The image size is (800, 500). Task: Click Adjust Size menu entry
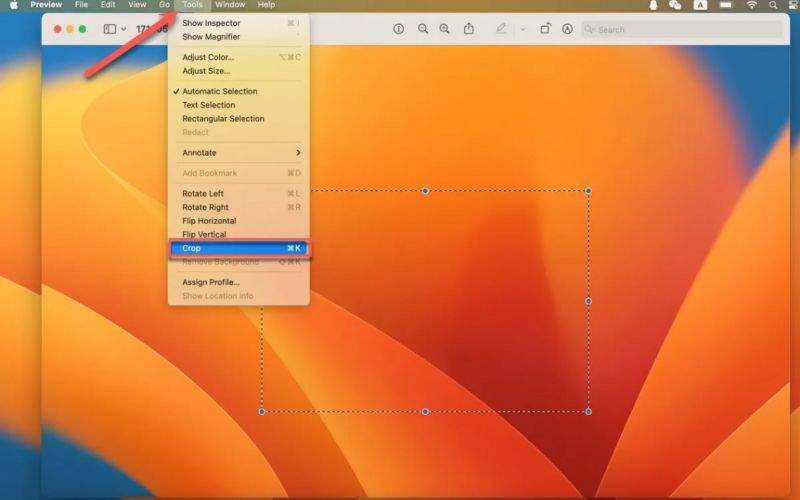point(206,71)
